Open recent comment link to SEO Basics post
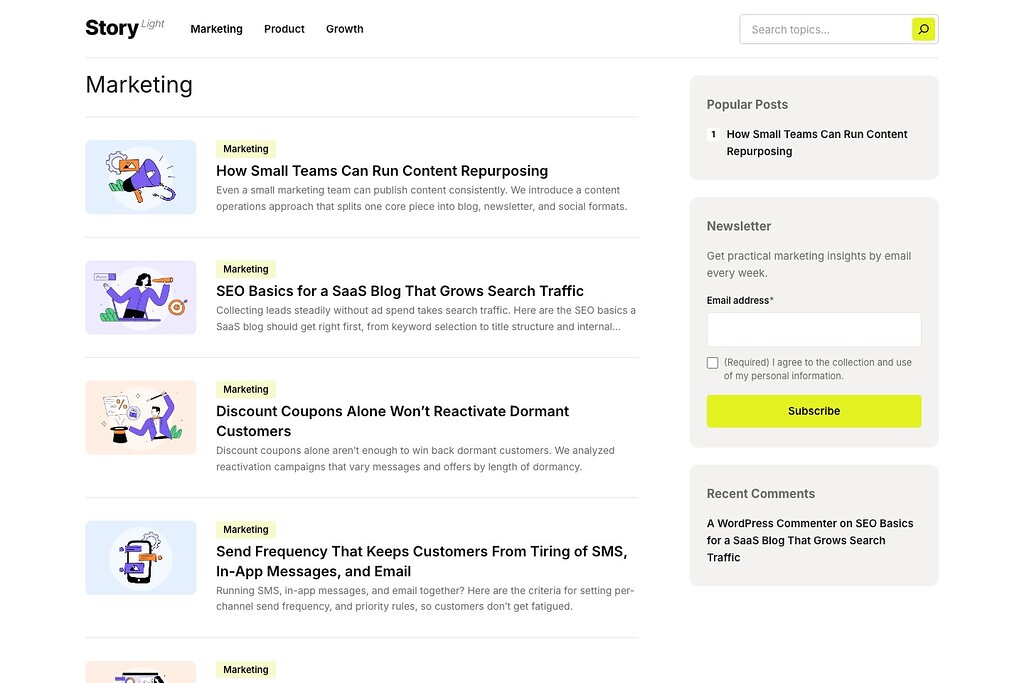This screenshot has height=683, width=1024. [x=810, y=541]
